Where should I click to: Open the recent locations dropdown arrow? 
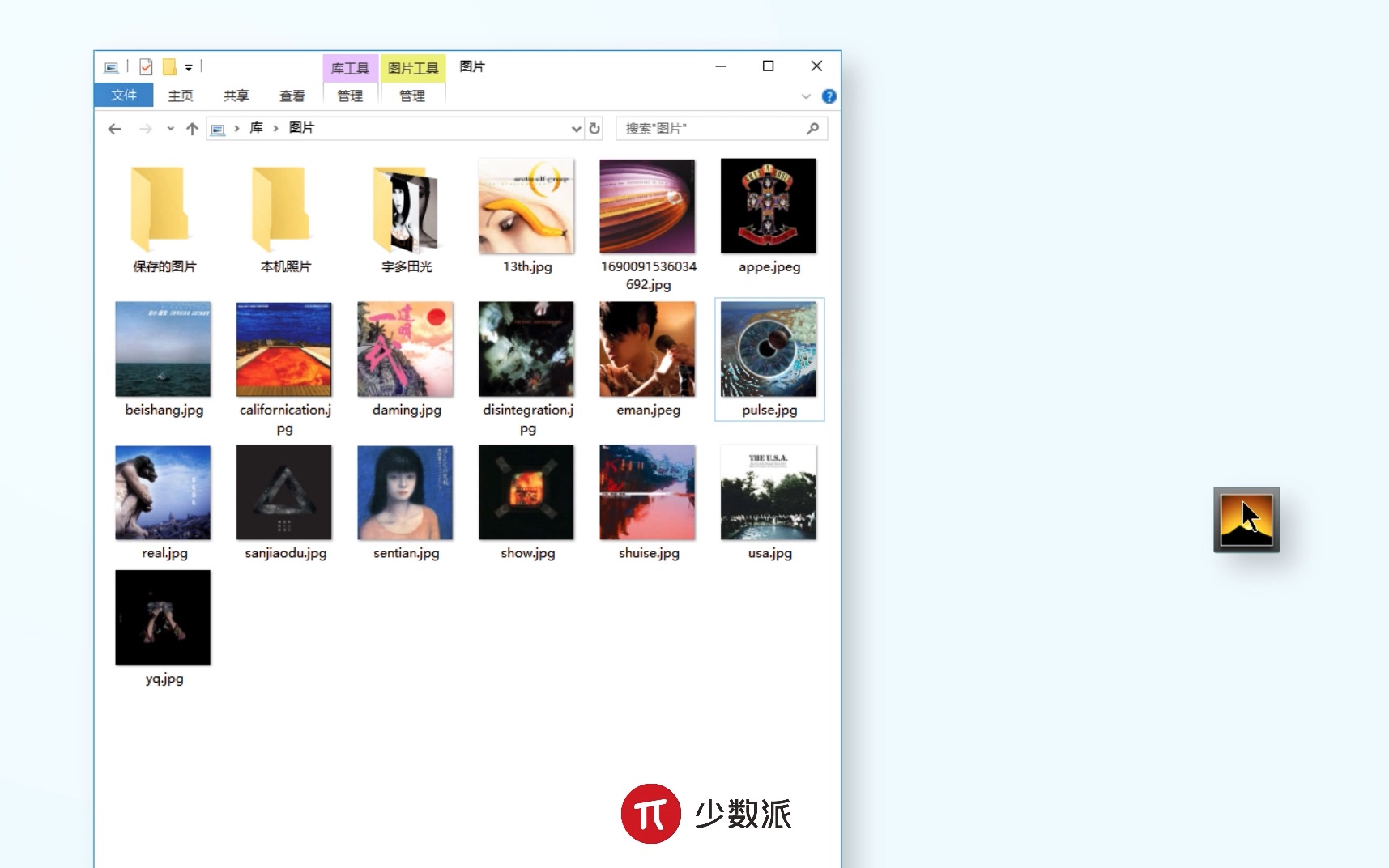170,129
